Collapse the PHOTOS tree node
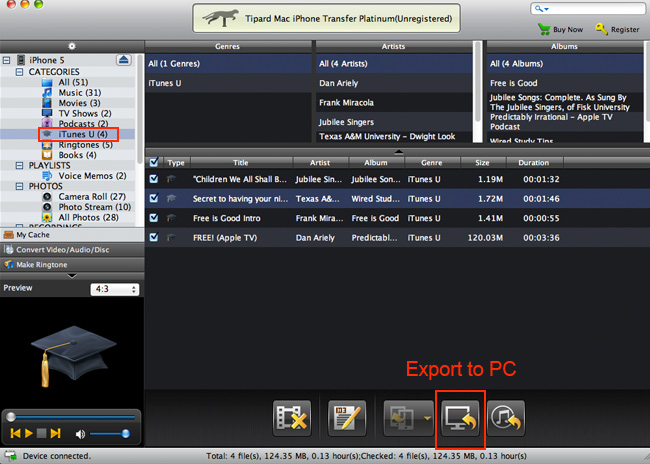650x464 pixels. [x=19, y=186]
